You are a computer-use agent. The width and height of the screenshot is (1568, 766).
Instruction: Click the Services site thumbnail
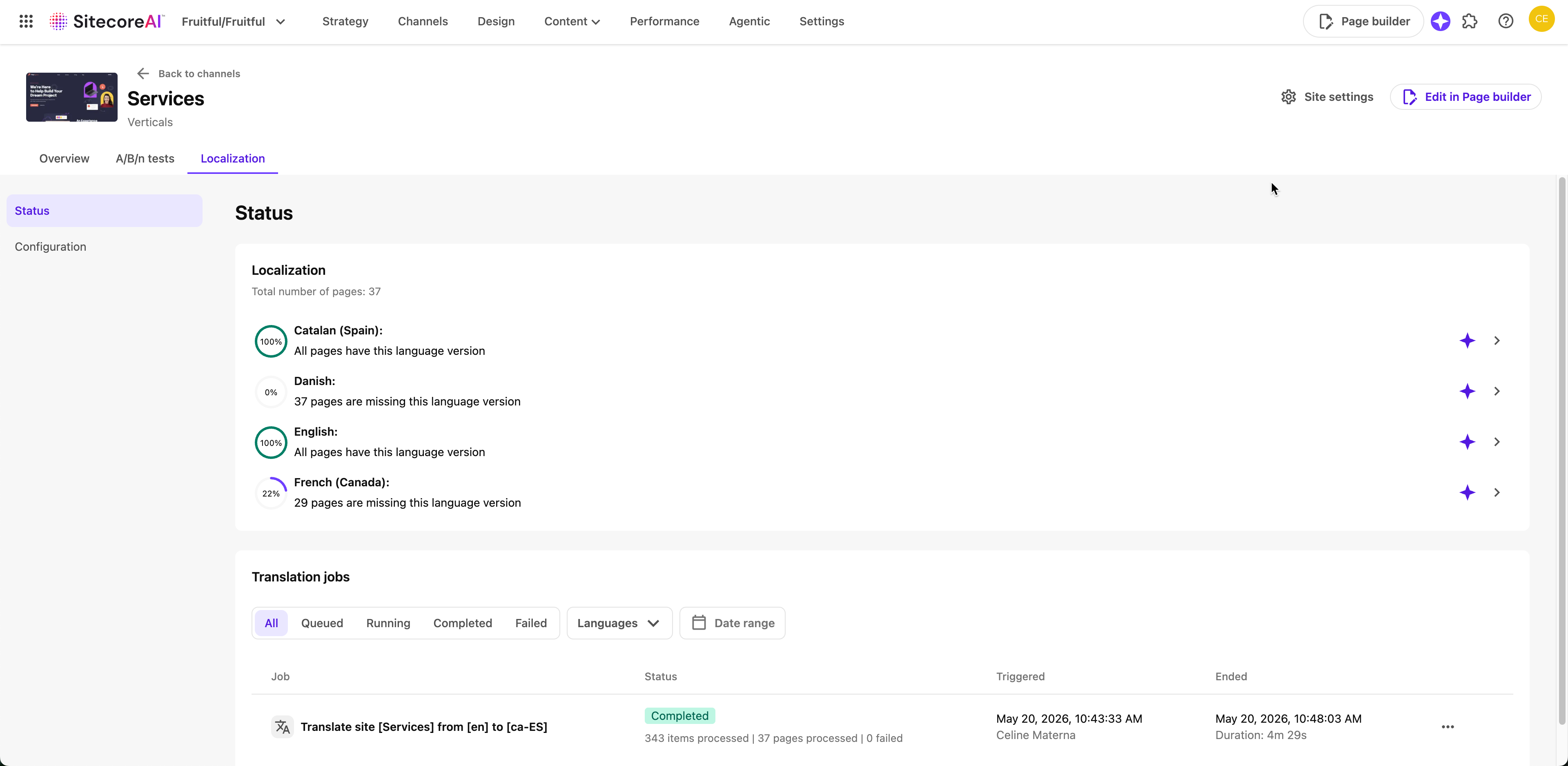[72, 97]
